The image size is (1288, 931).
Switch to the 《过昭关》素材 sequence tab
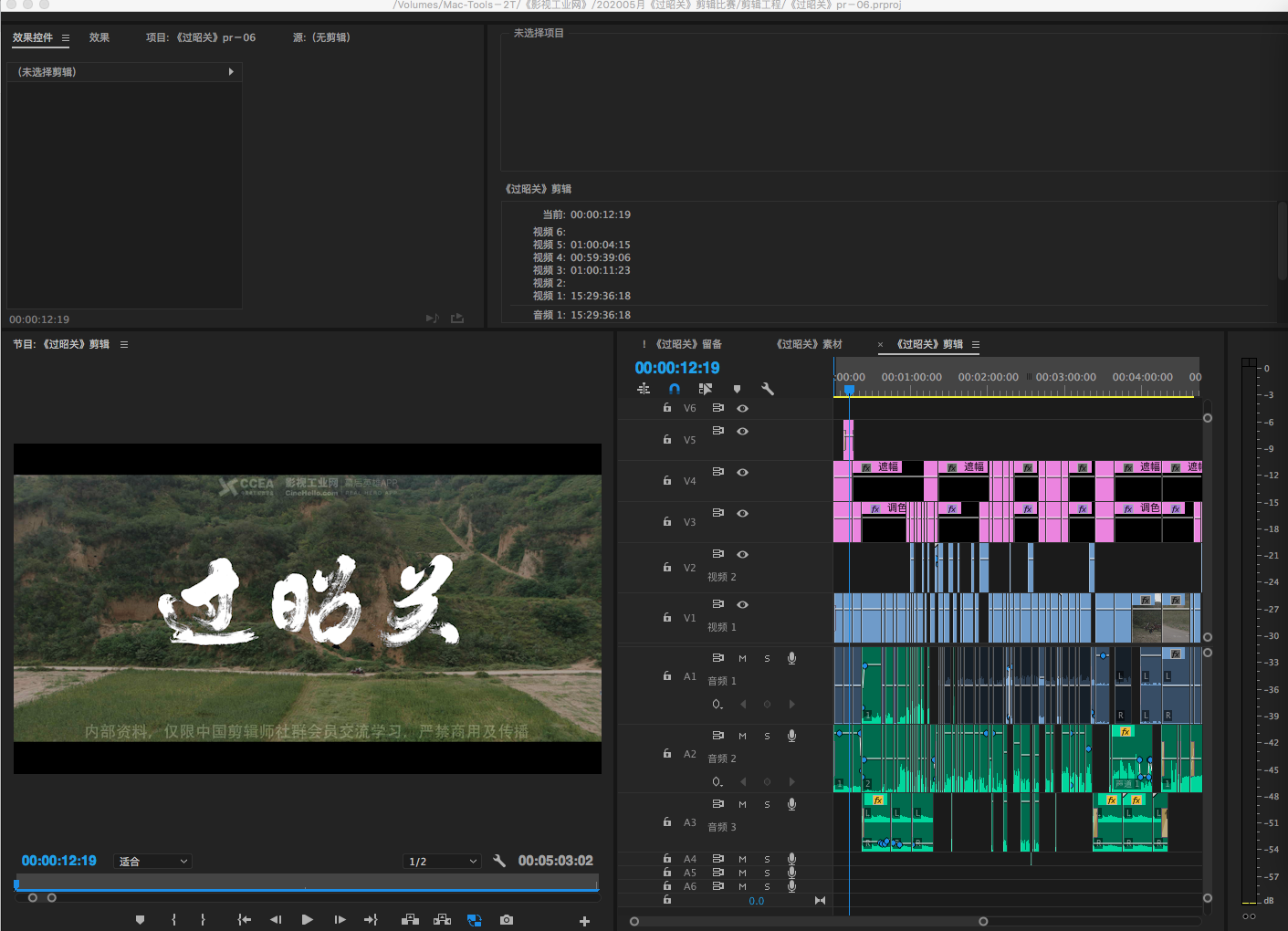[x=809, y=344]
